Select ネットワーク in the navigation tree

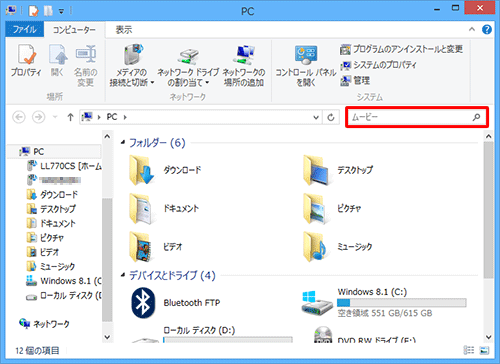(x=45, y=324)
